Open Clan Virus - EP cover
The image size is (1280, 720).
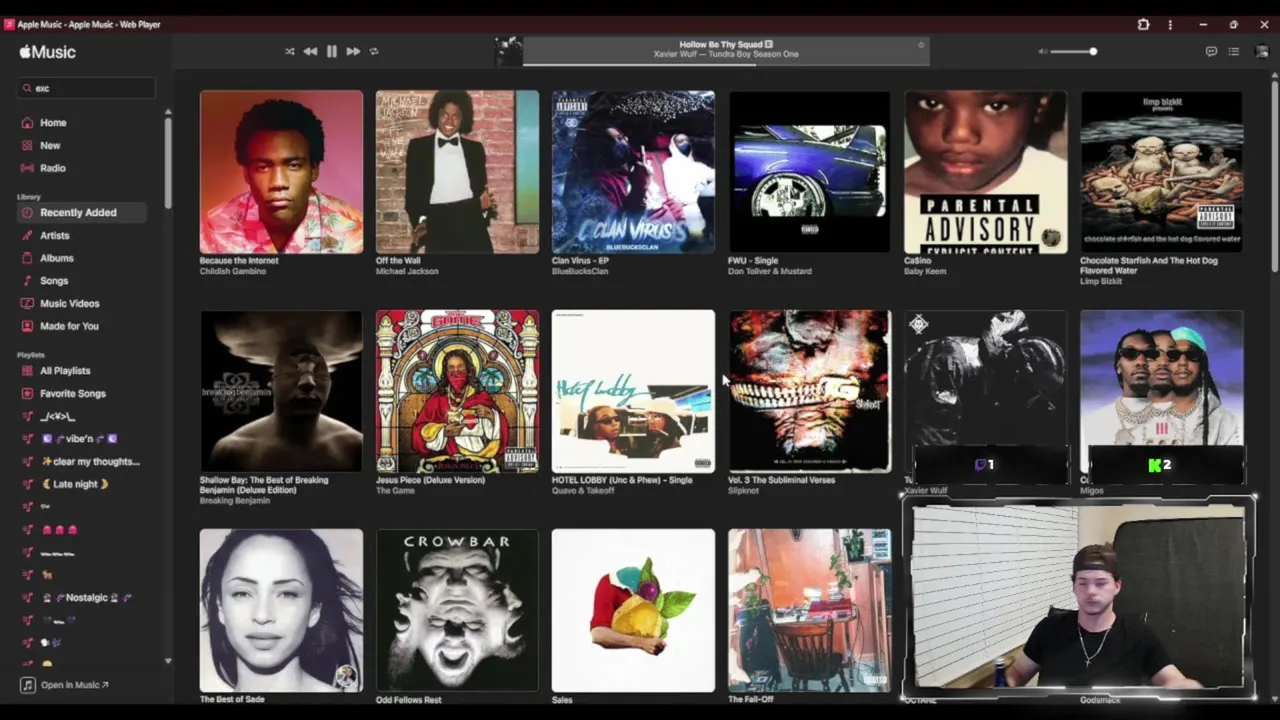[633, 172]
